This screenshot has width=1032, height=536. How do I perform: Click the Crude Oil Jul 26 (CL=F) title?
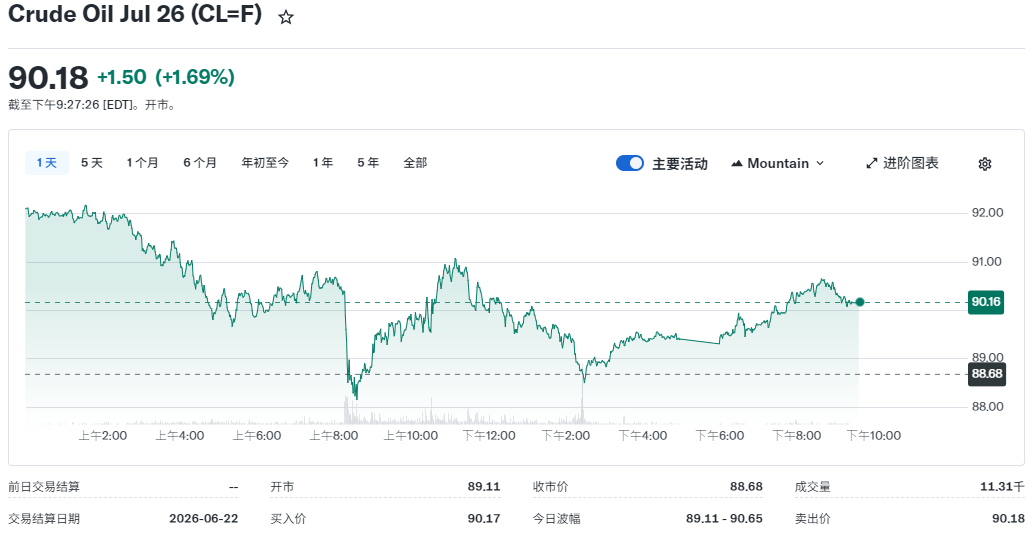tap(135, 14)
